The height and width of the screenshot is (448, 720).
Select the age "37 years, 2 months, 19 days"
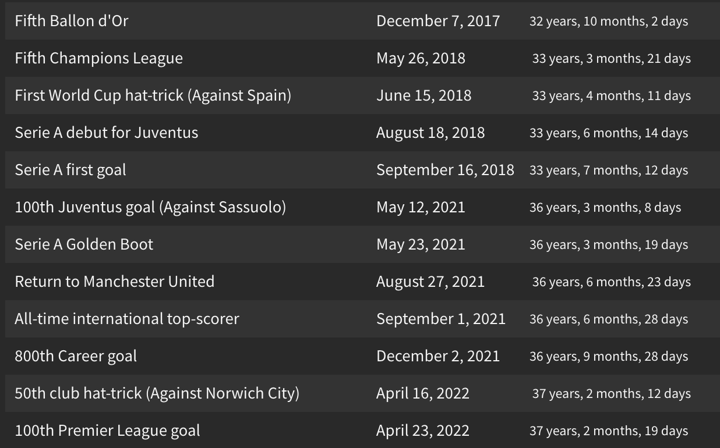(608, 431)
